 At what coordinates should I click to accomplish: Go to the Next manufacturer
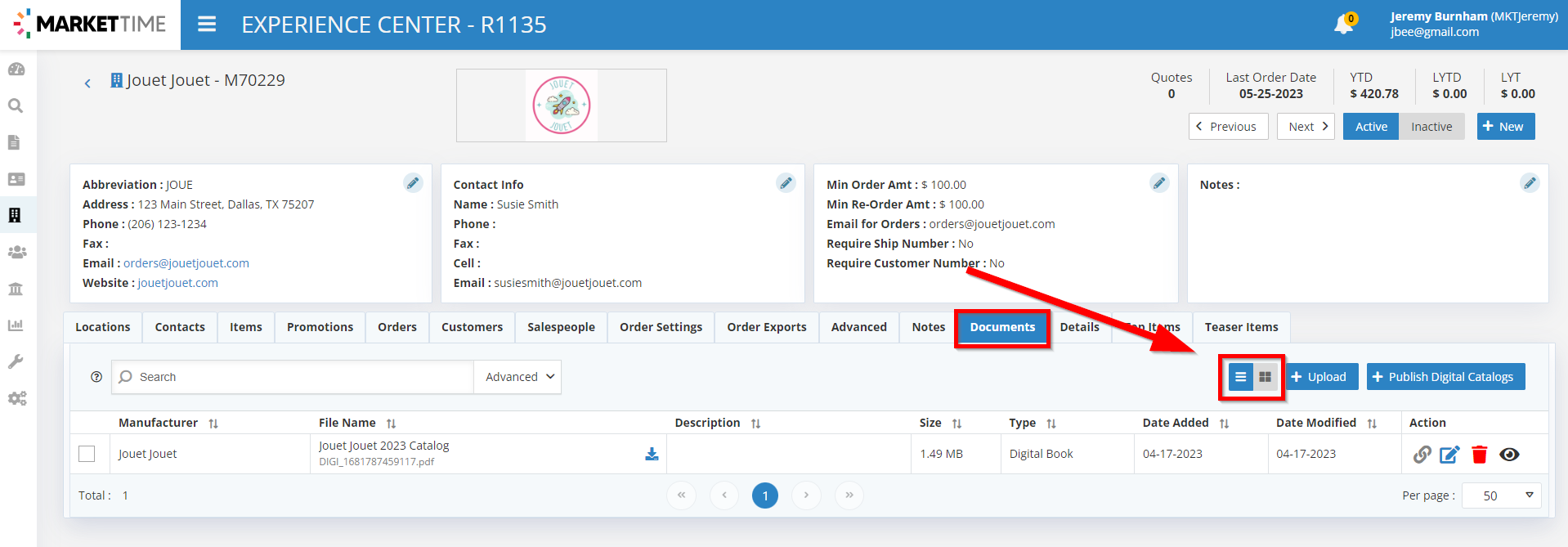pyautogui.click(x=1306, y=127)
